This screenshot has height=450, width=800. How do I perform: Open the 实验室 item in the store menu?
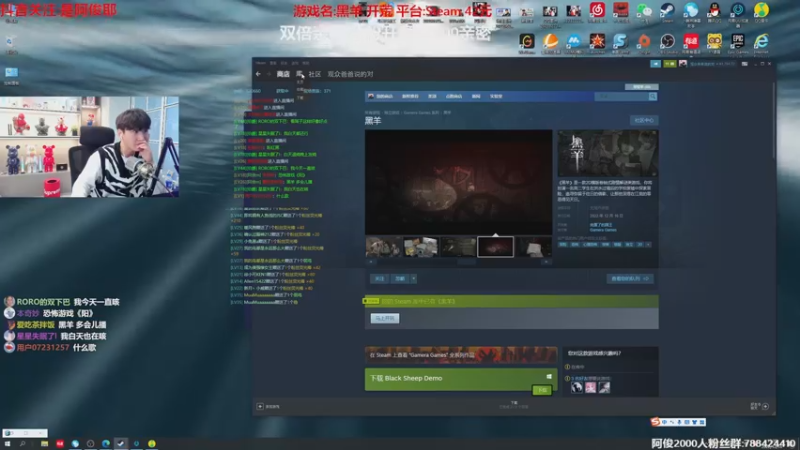(496, 96)
